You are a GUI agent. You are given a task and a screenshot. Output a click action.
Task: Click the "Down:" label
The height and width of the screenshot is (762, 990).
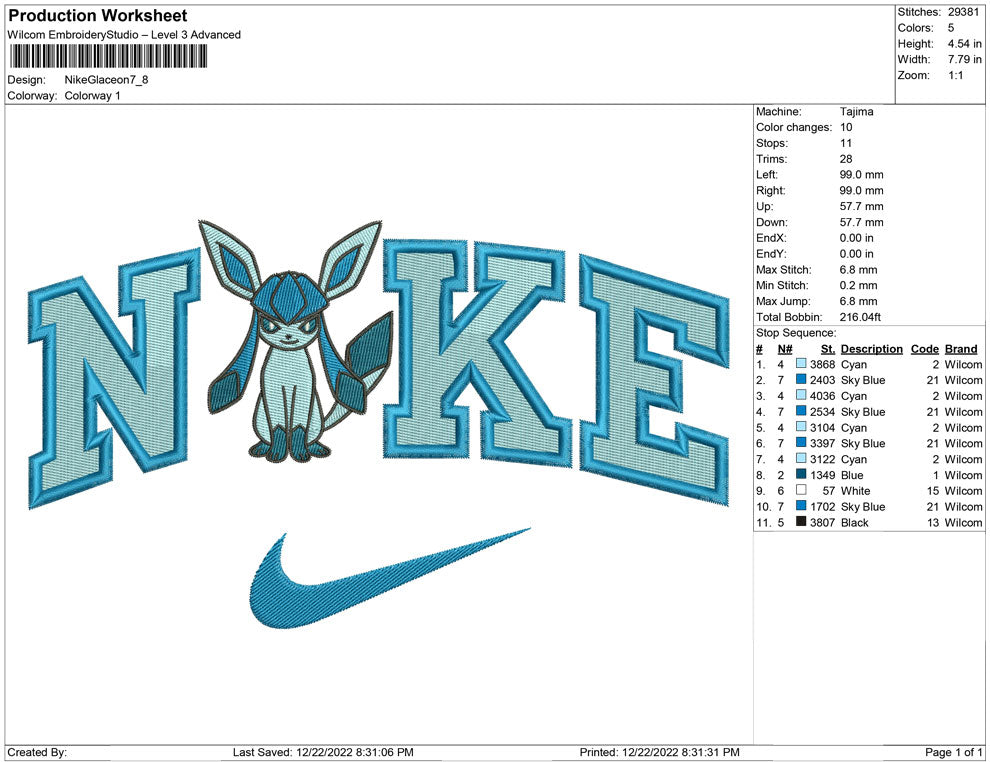[772, 222]
